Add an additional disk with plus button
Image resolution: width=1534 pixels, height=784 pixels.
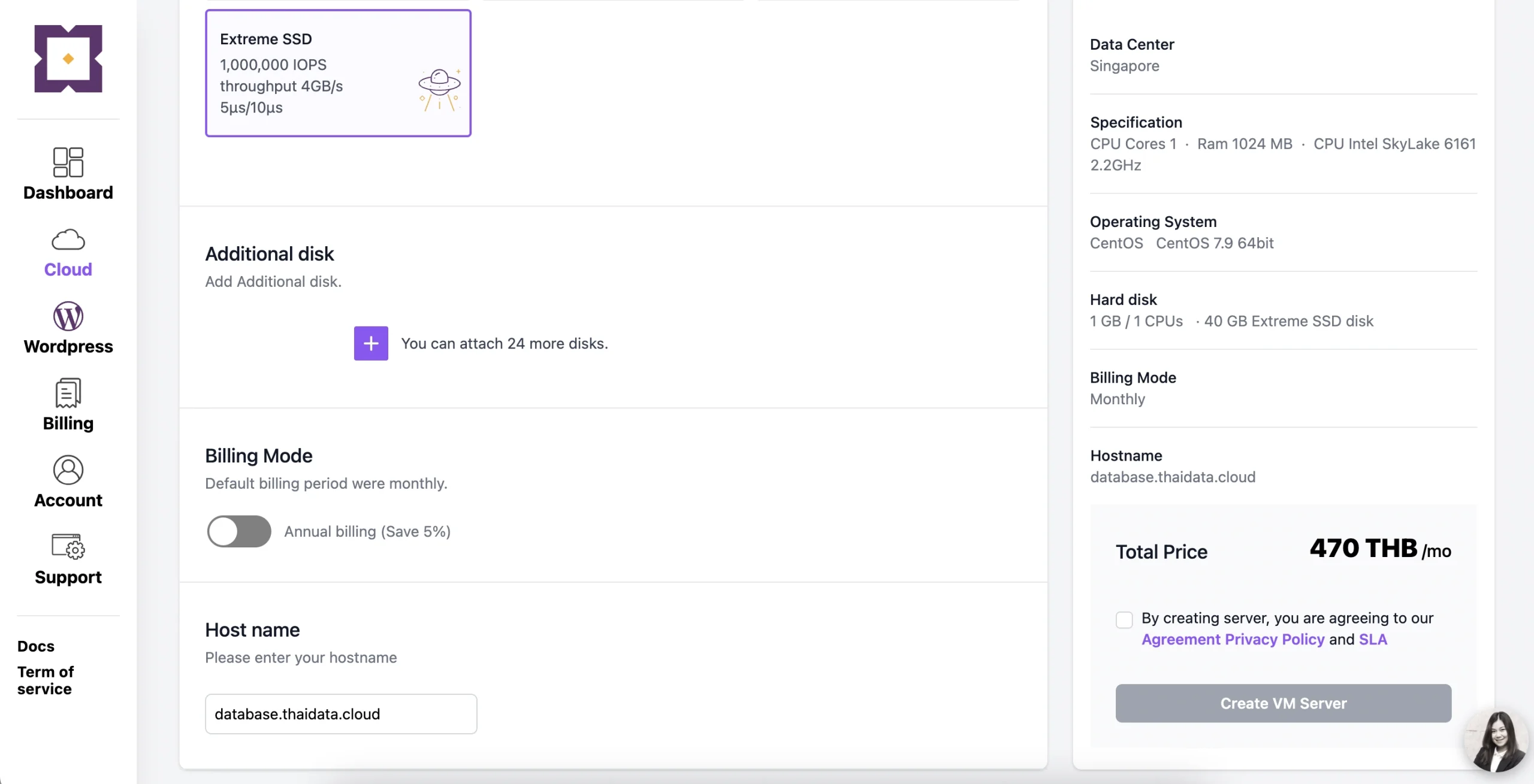pyautogui.click(x=371, y=343)
